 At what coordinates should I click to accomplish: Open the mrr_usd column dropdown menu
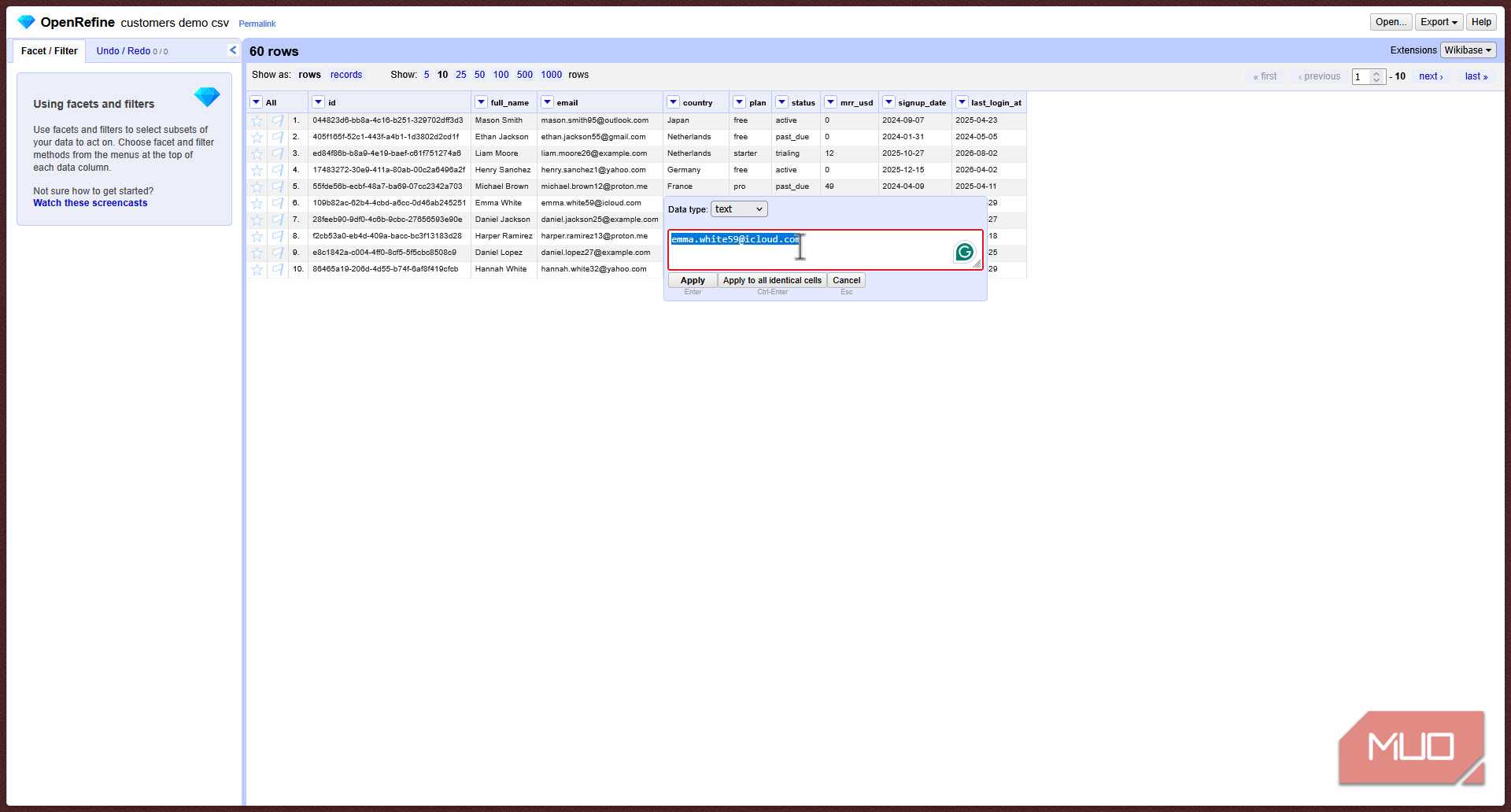pyautogui.click(x=830, y=102)
